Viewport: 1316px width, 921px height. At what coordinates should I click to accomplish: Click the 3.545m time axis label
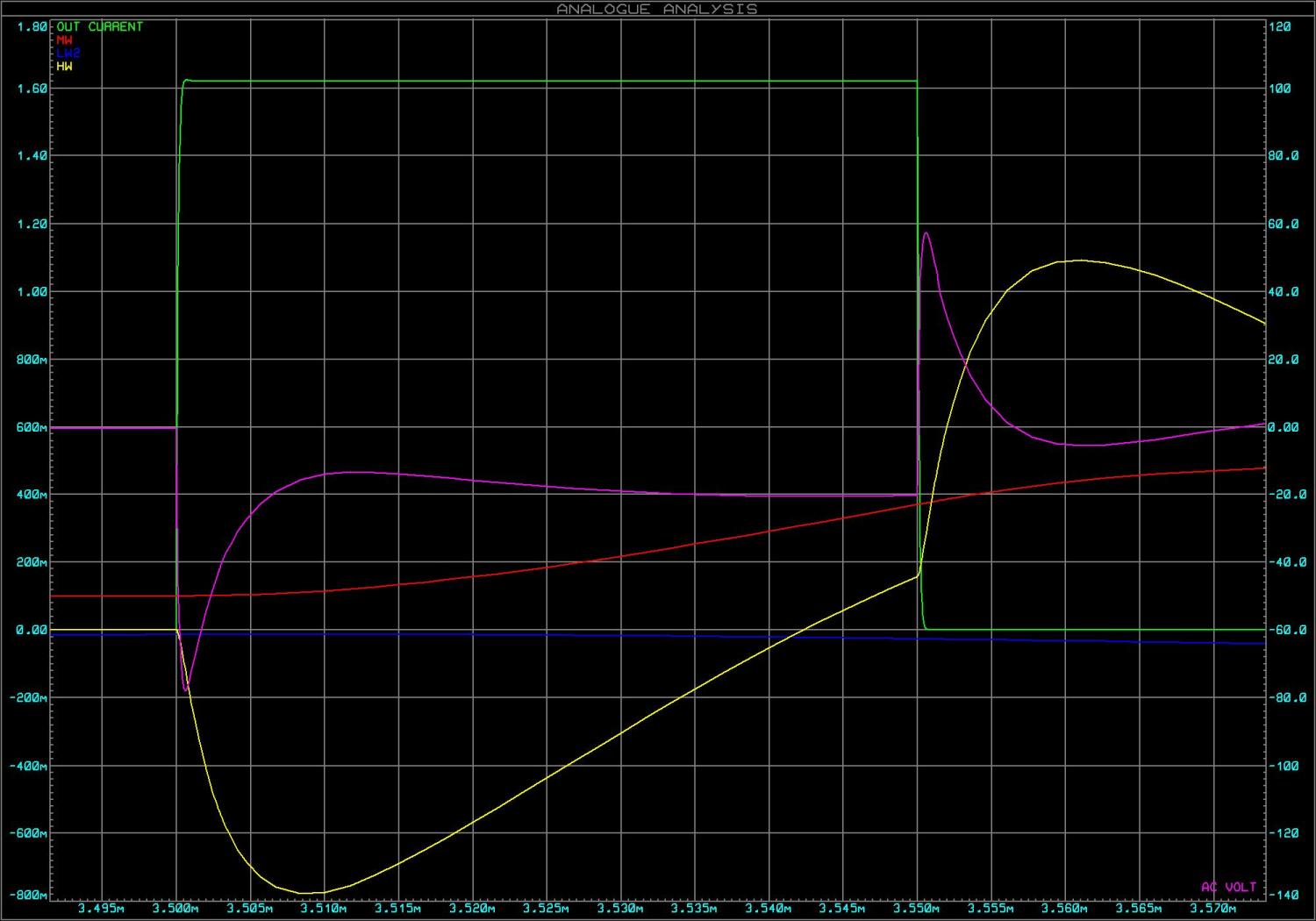(x=843, y=909)
